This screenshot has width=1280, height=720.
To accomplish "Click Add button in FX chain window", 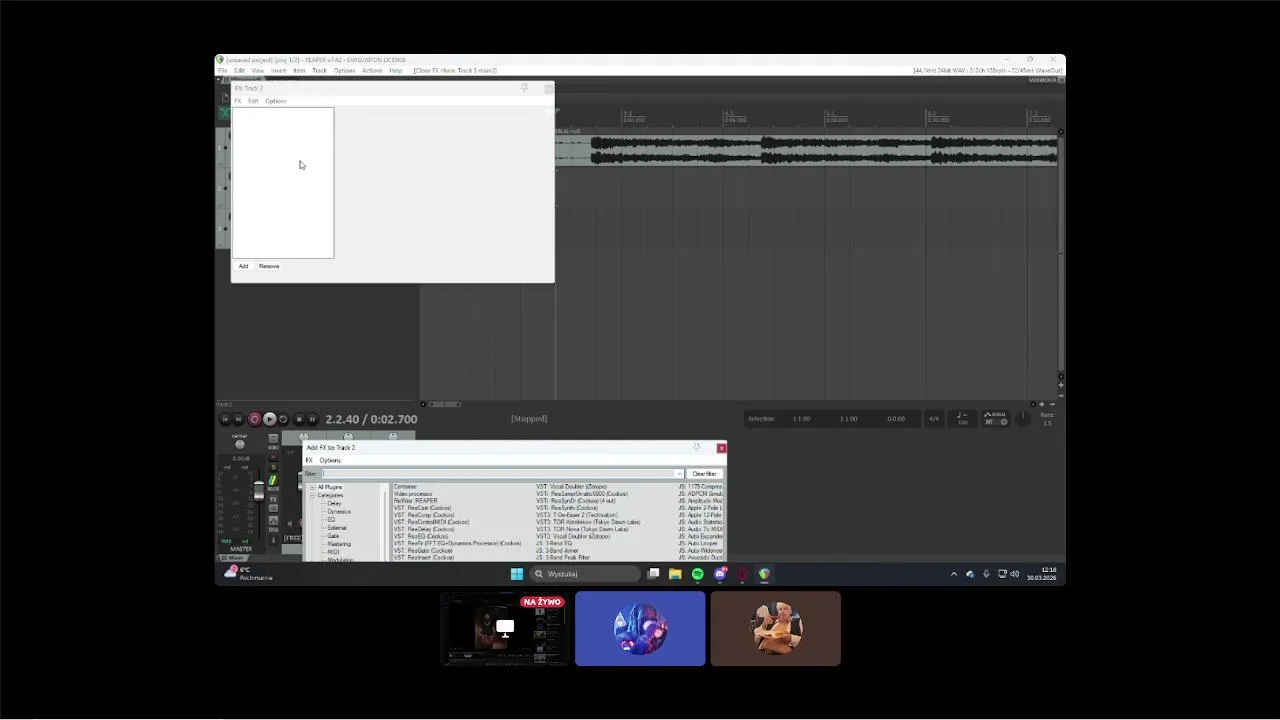I will [243, 266].
